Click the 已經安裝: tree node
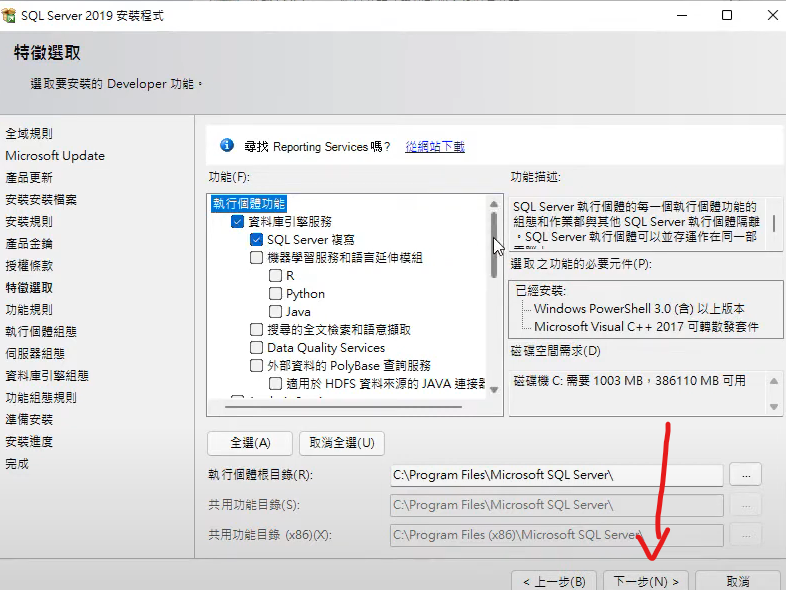 click(540, 291)
